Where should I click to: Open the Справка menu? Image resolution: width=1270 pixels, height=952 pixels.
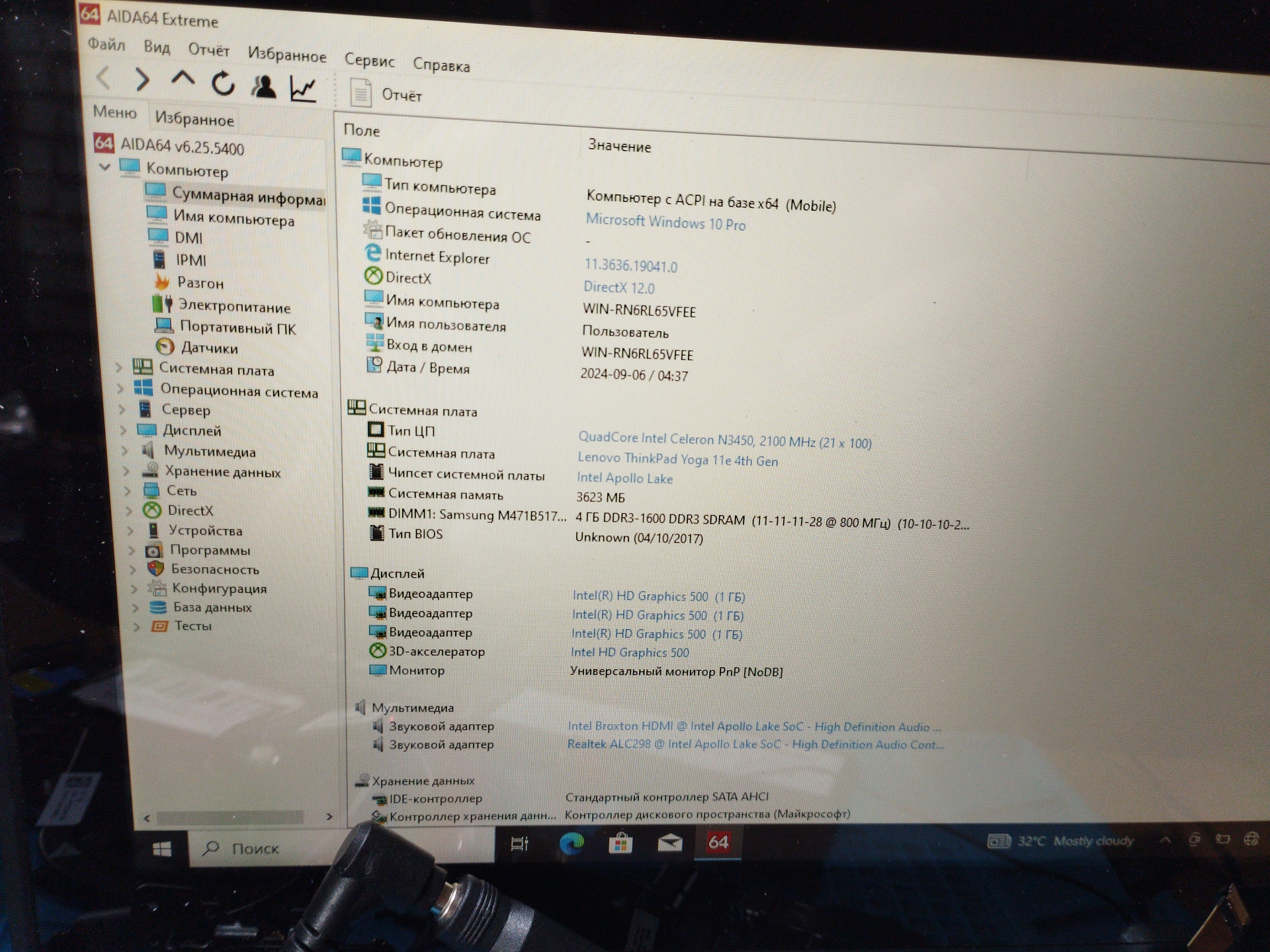tap(441, 65)
